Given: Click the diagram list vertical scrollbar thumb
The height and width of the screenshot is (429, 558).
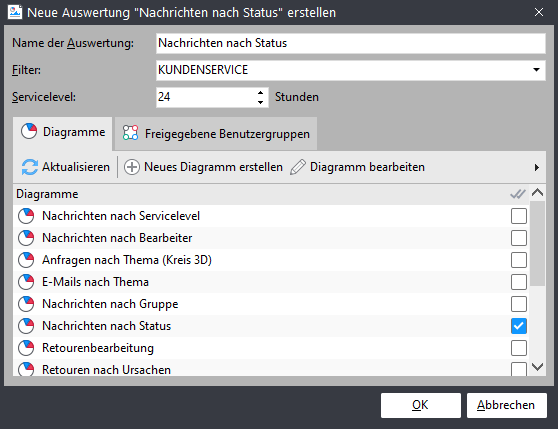Looking at the screenshot, I should click(x=537, y=243).
